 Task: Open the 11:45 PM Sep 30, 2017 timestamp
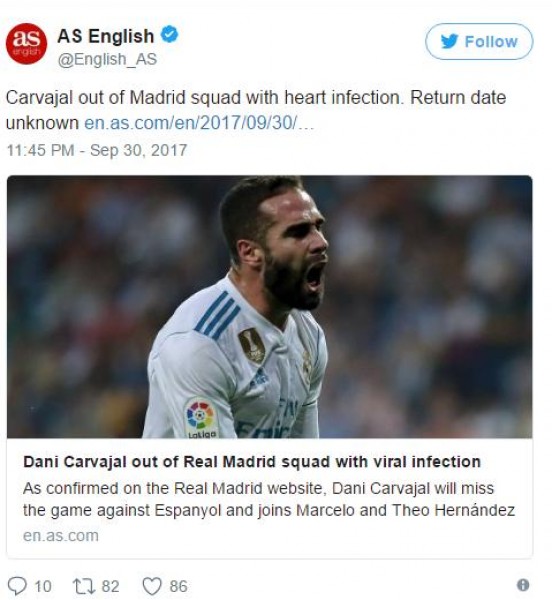97,150
